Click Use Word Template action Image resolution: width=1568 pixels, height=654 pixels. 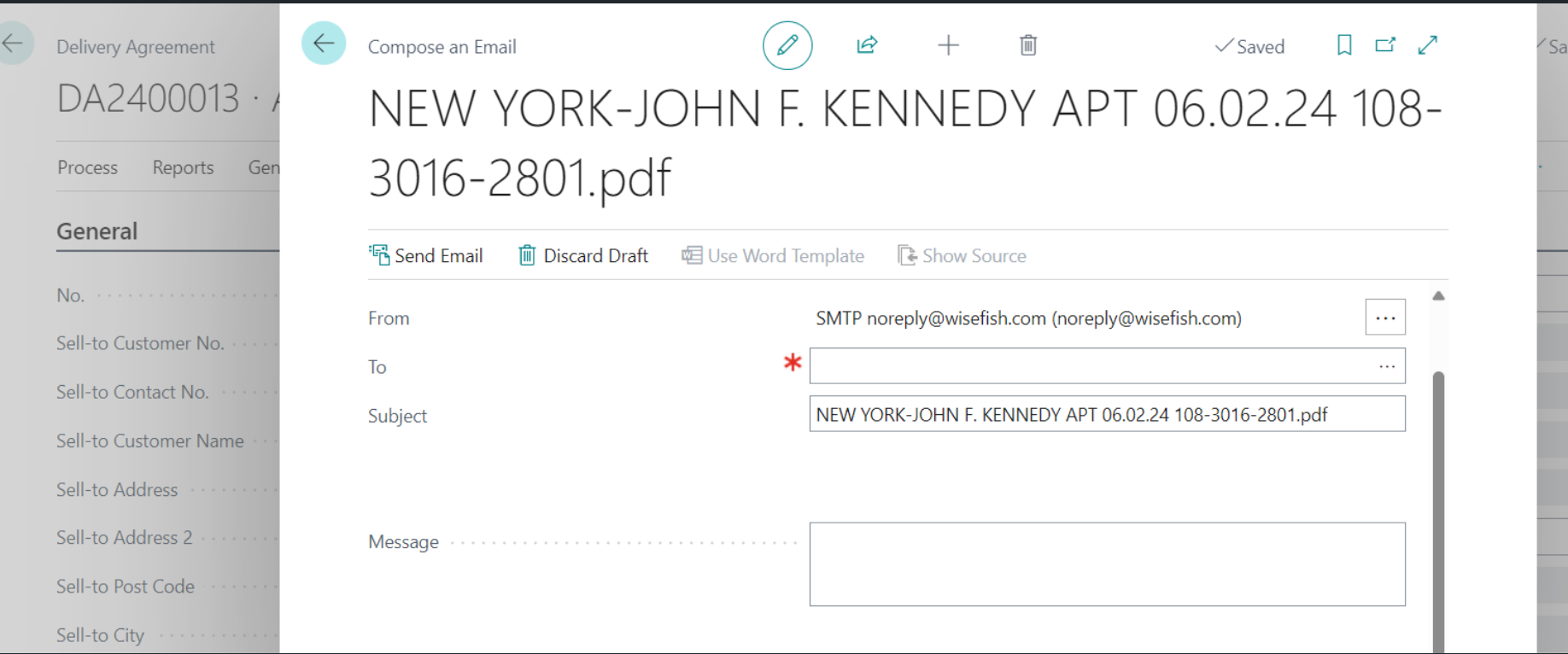point(773,255)
